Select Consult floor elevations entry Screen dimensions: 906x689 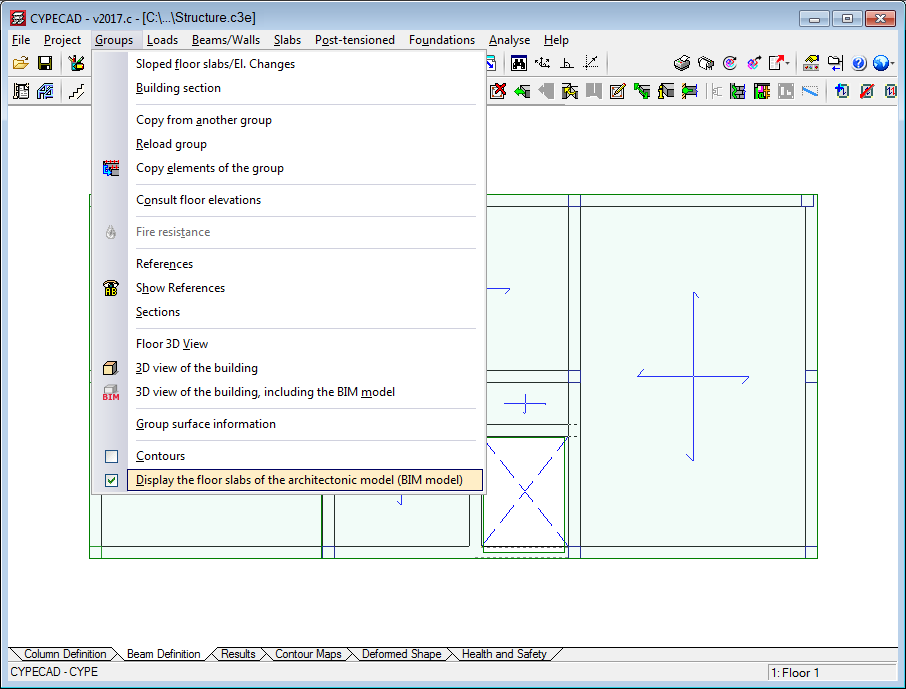[198, 200]
